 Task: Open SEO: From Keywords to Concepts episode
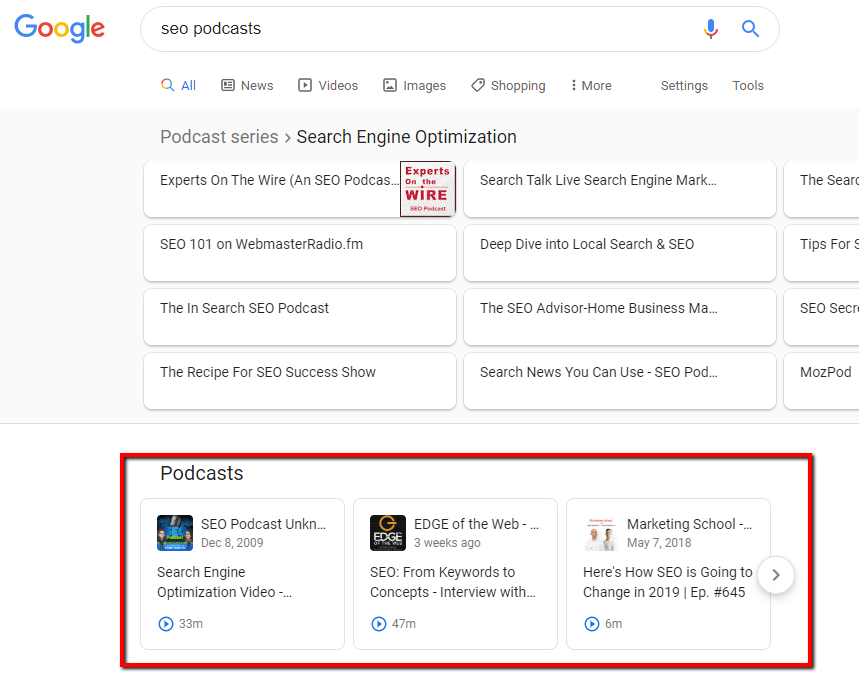(x=453, y=582)
